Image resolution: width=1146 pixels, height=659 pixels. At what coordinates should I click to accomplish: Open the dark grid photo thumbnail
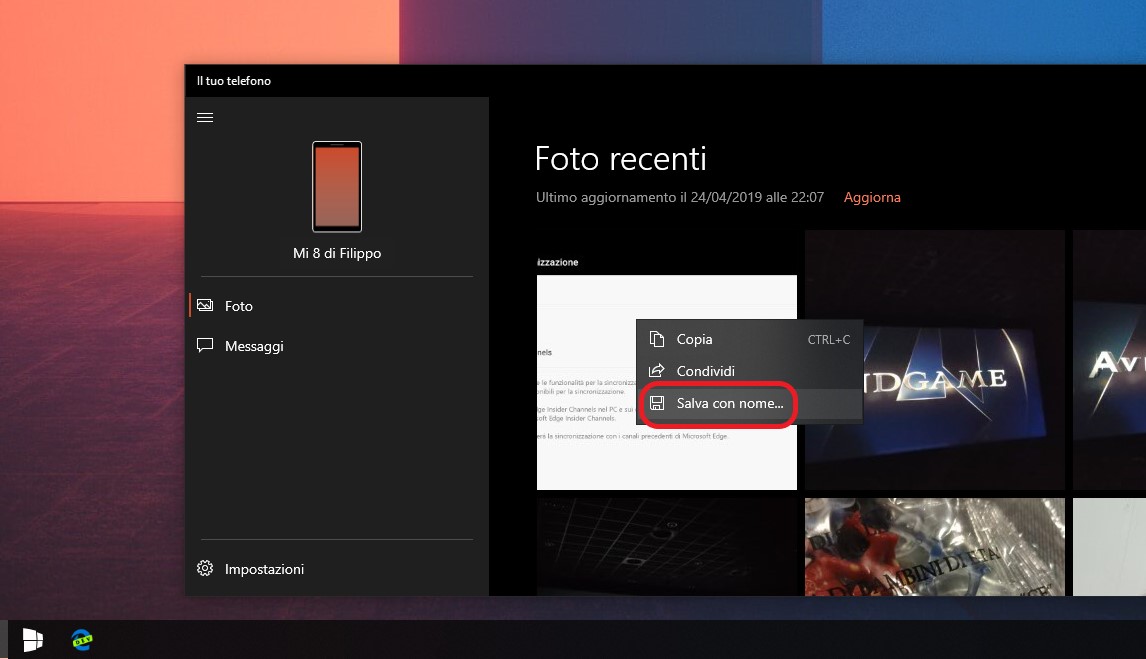tap(667, 546)
